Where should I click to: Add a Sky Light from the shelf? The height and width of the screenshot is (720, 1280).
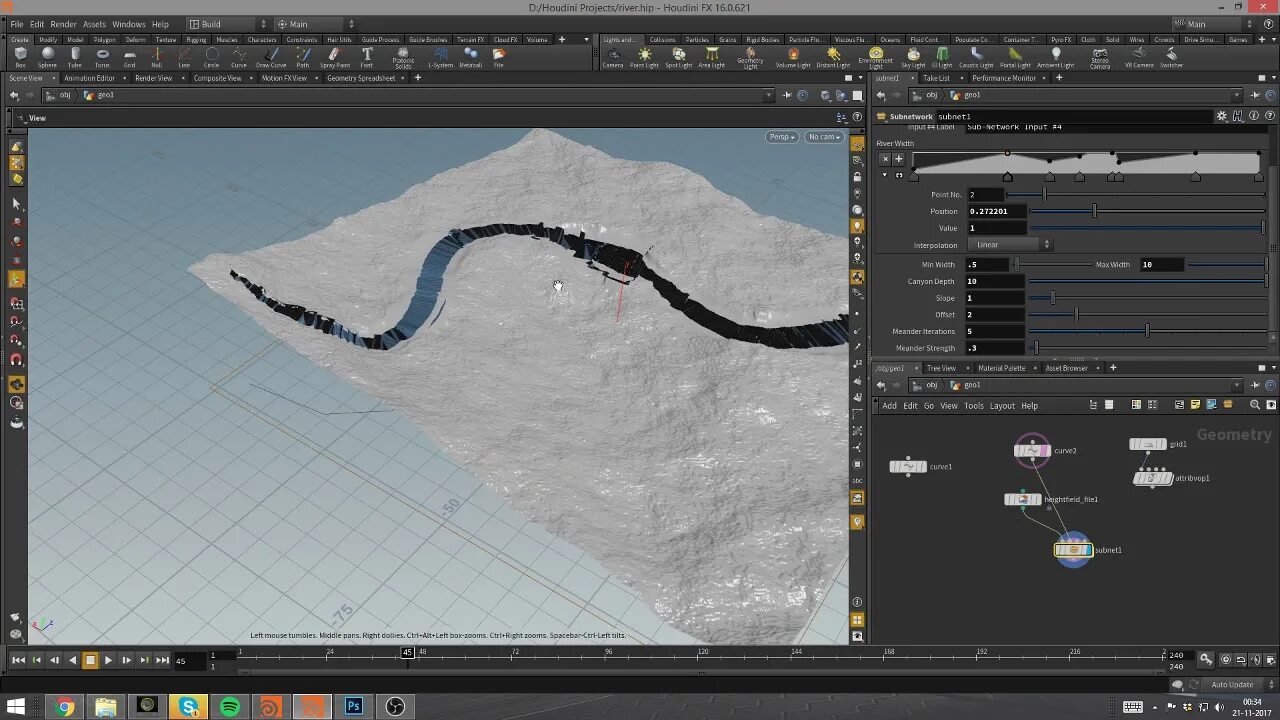click(x=914, y=57)
